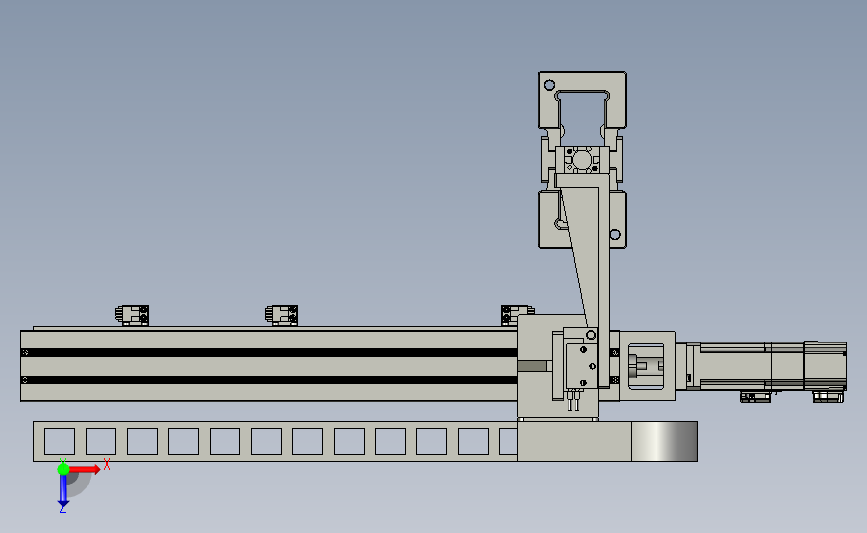
Task: Select the upper gripper jaw block
Action: pos(582,100)
